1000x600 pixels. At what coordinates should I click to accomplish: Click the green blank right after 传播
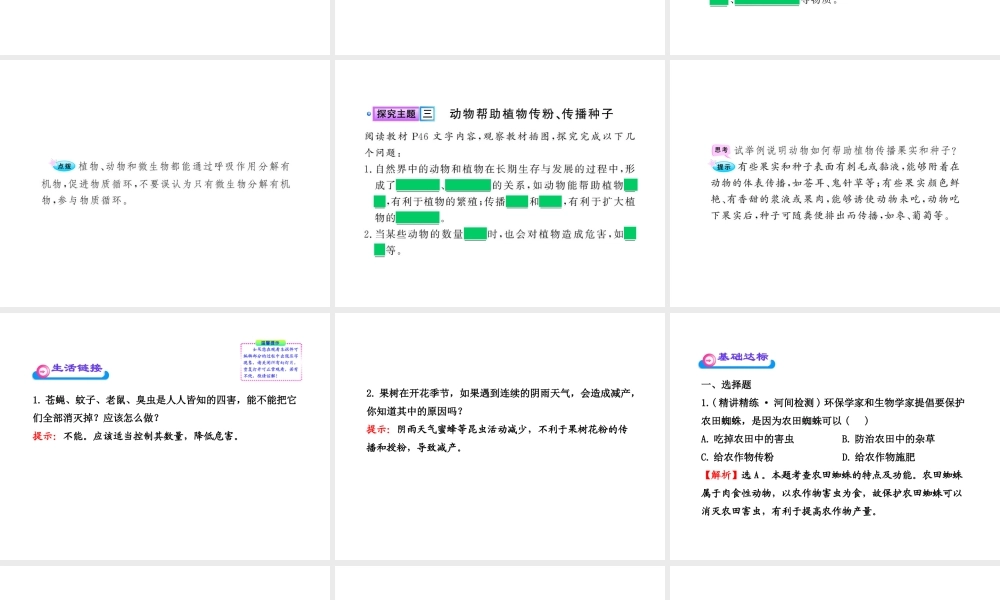pos(517,201)
